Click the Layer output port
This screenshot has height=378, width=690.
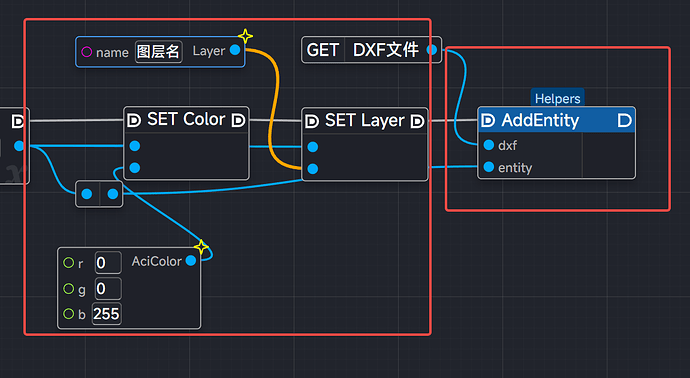(235, 50)
